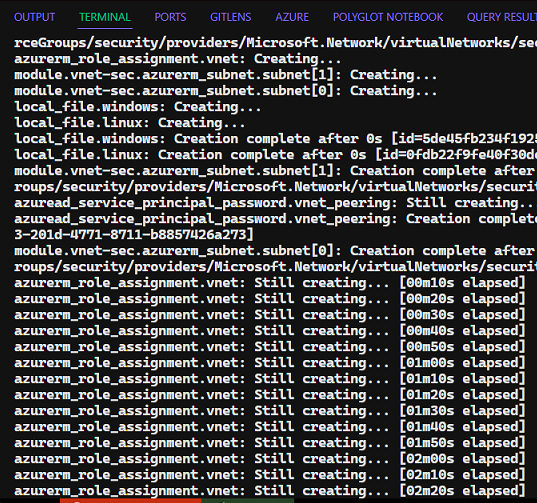Viewport: 537px width, 503px height.
Task: Click the role_assignment line with 01m40s elapsed
Action: [x=270, y=427]
